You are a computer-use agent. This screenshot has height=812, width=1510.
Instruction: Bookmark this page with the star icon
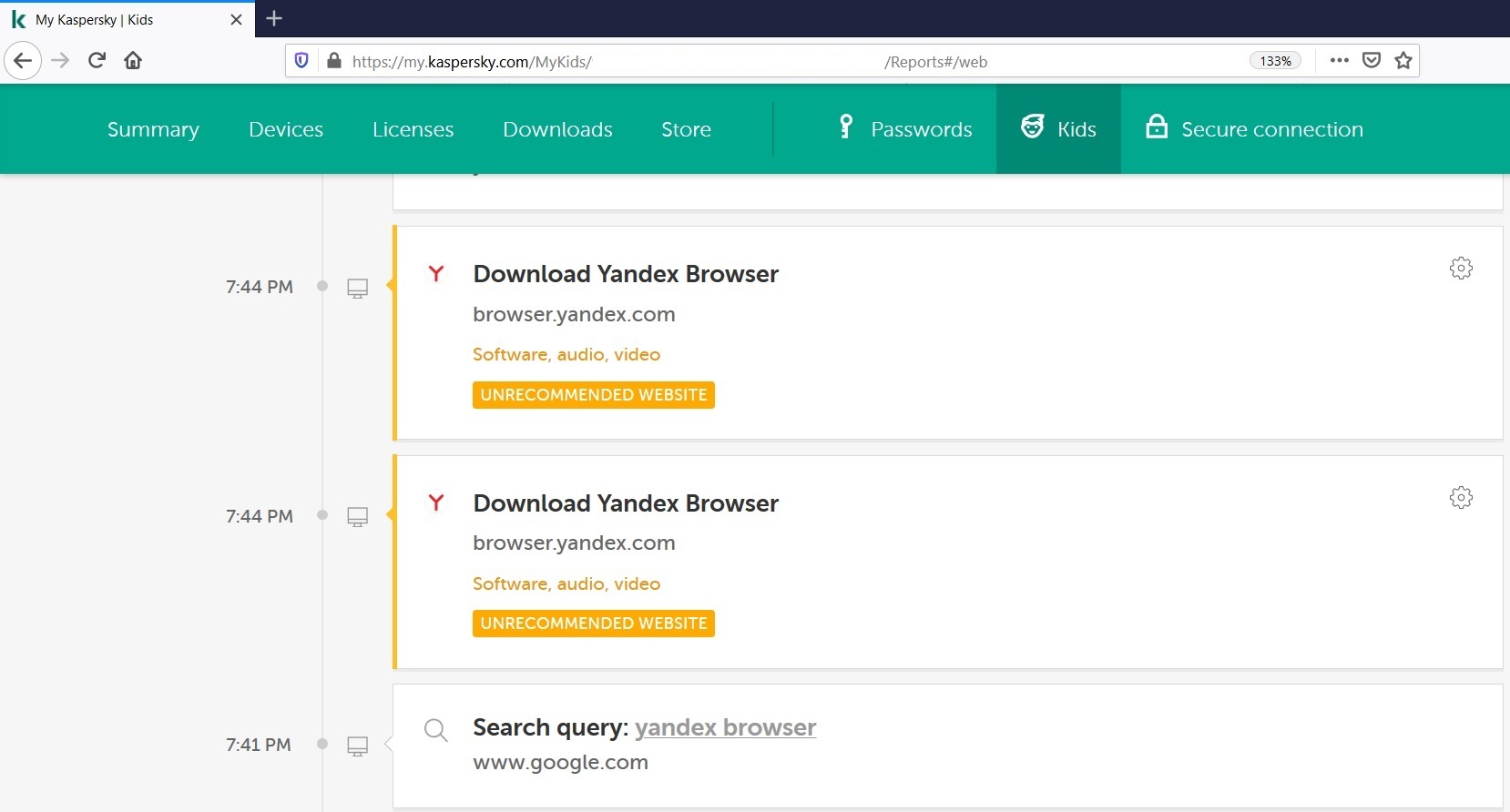tap(1403, 61)
